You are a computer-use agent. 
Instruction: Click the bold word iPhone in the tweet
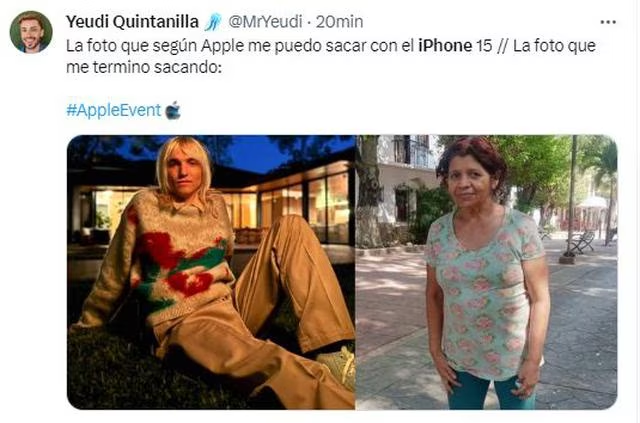[445, 46]
